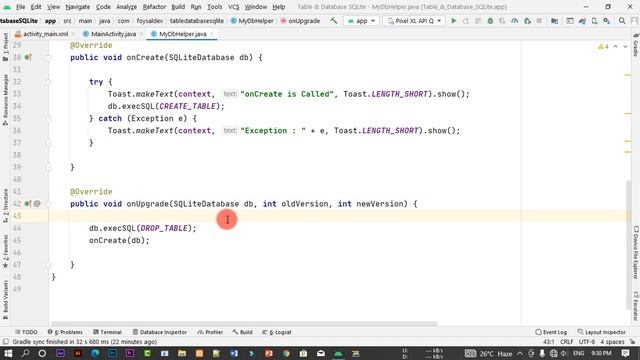Image resolution: width=640 pixels, height=360 pixels.
Task: Open the app run configuration dropdown
Action: (361, 21)
